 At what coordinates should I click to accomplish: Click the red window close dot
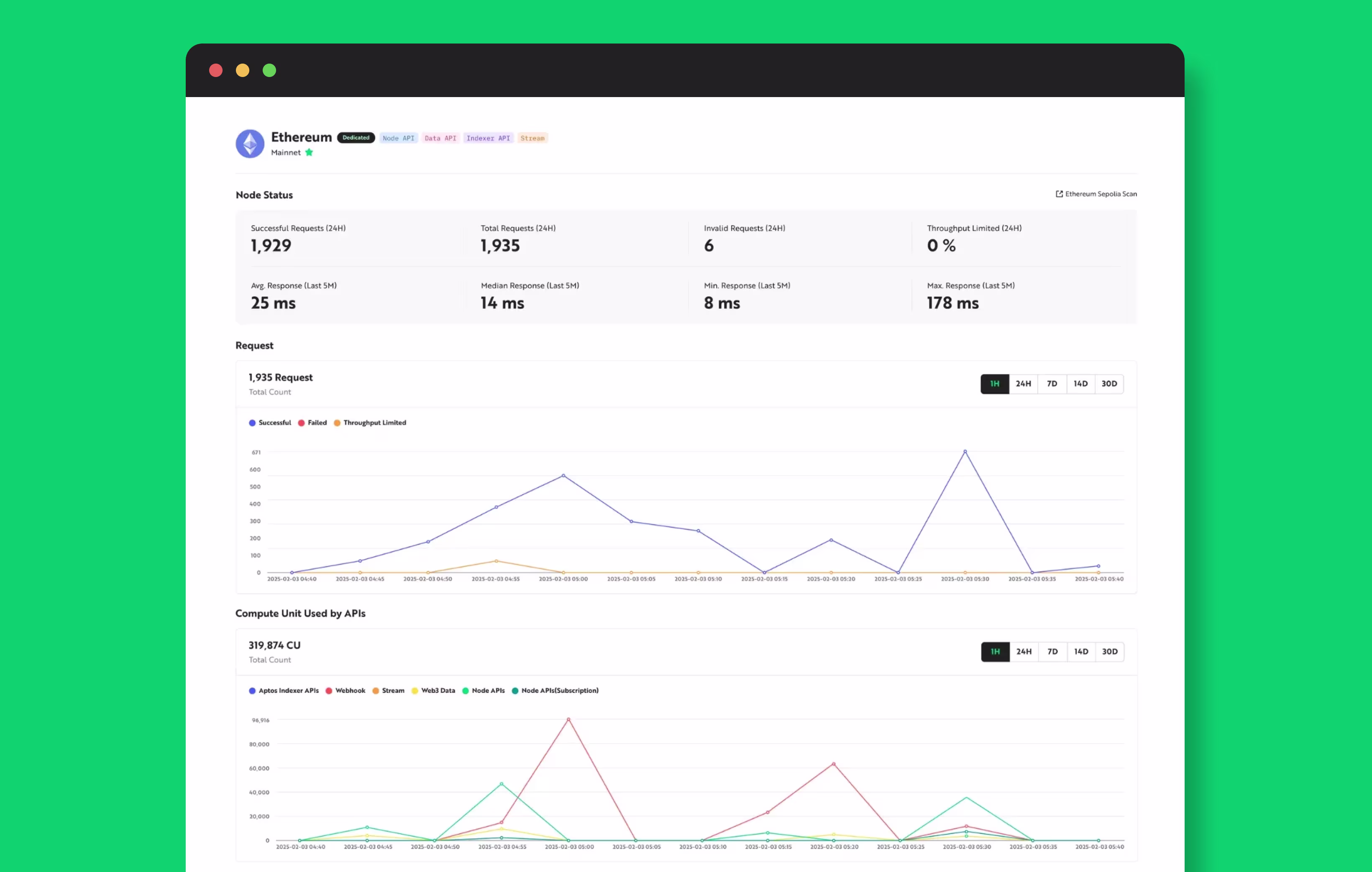tap(216, 70)
